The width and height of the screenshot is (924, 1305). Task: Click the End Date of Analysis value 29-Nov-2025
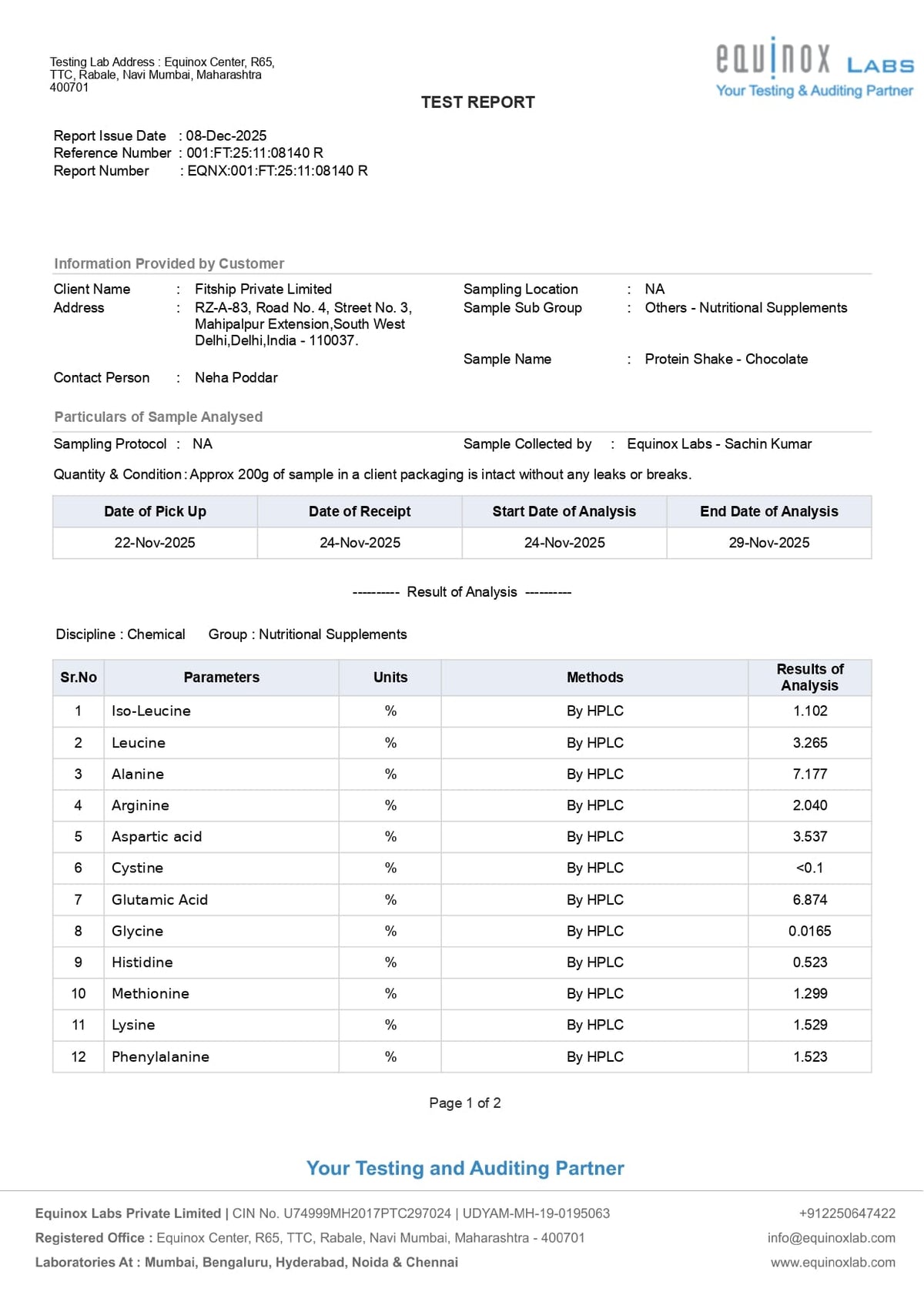769,543
